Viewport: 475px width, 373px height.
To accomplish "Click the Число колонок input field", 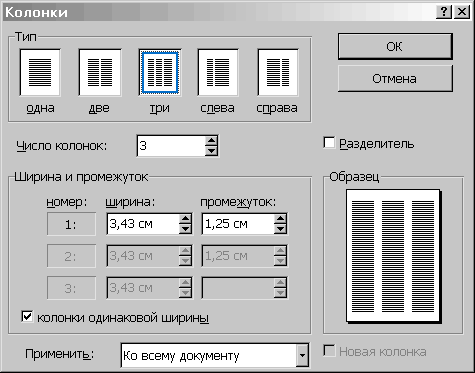I will click(171, 146).
